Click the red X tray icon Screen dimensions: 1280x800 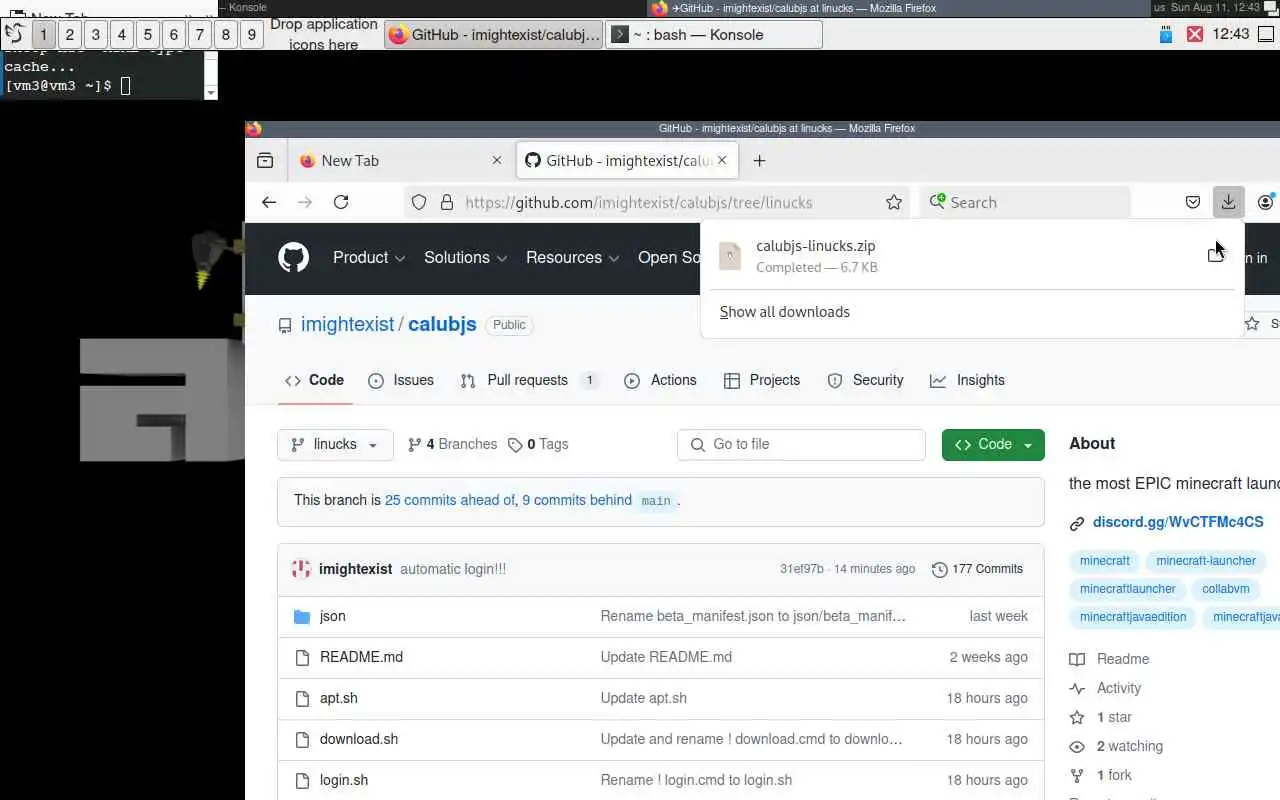click(1194, 34)
